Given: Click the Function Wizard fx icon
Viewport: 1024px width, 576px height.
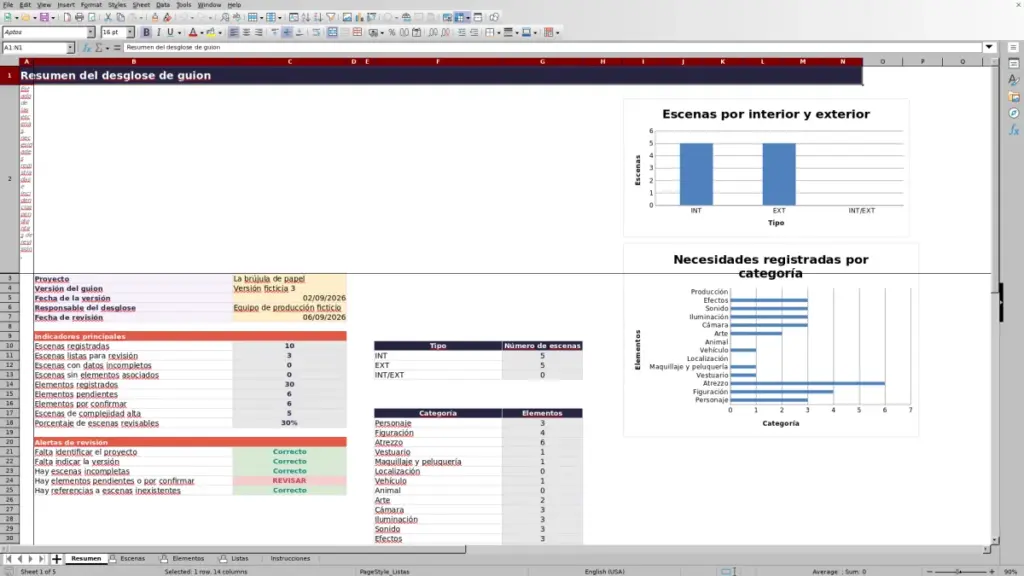Looking at the screenshot, I should coord(86,48).
